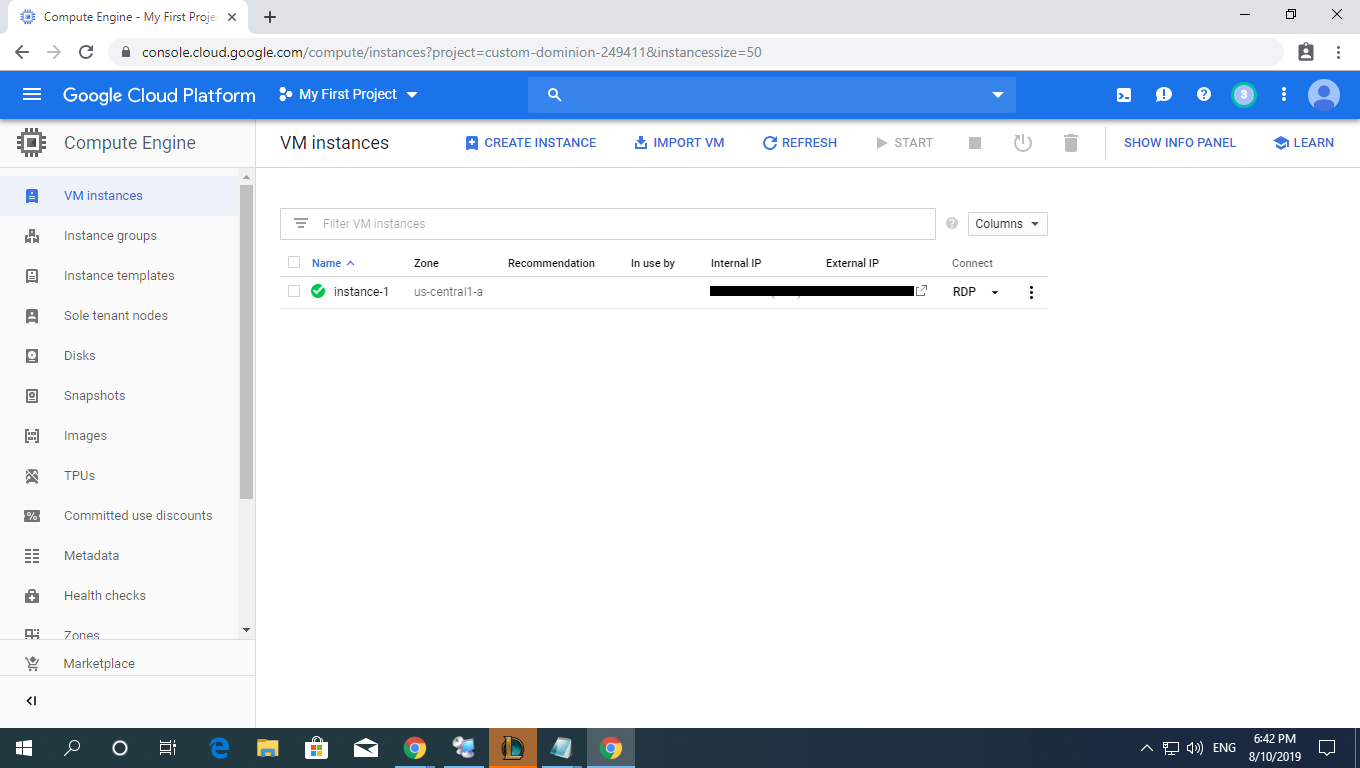Open a new Chrome tab
The image size is (1360, 768).
point(270,17)
